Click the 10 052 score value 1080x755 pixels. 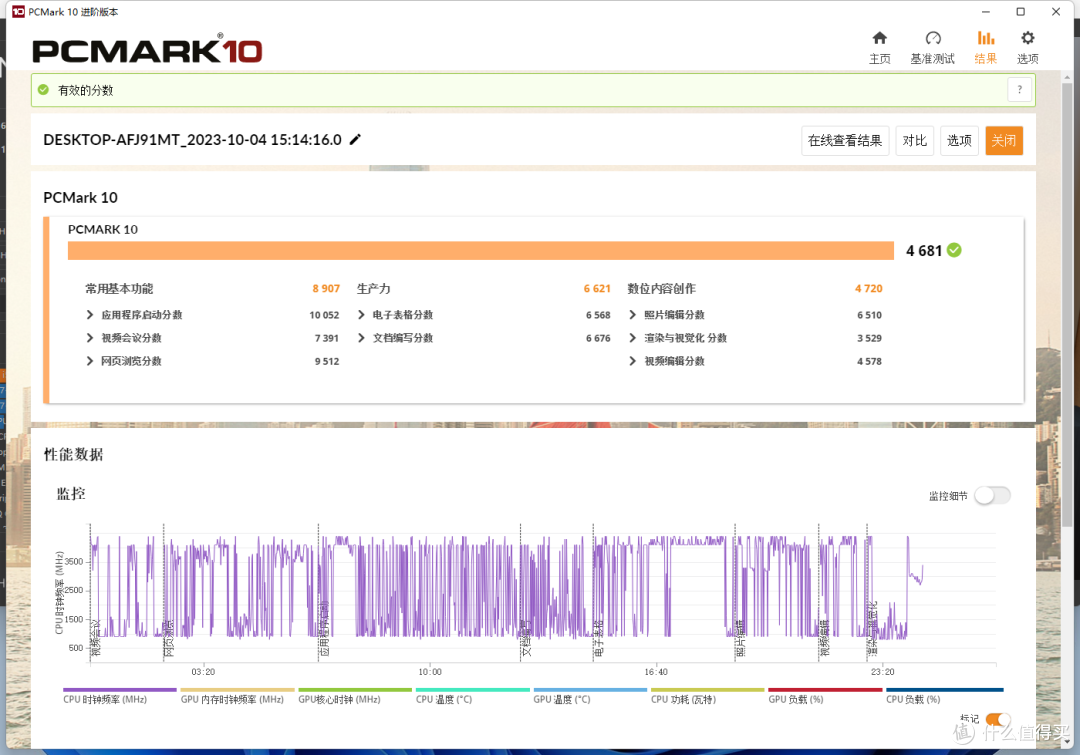[324, 315]
